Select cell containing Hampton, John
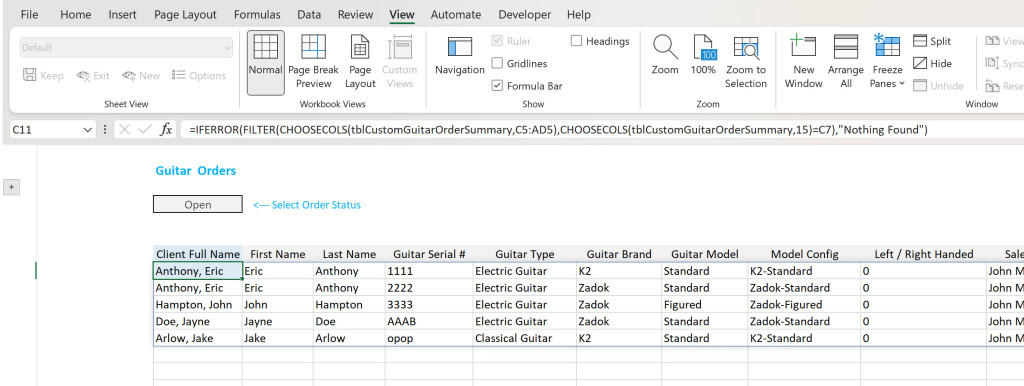This screenshot has width=1024, height=386. click(198, 305)
